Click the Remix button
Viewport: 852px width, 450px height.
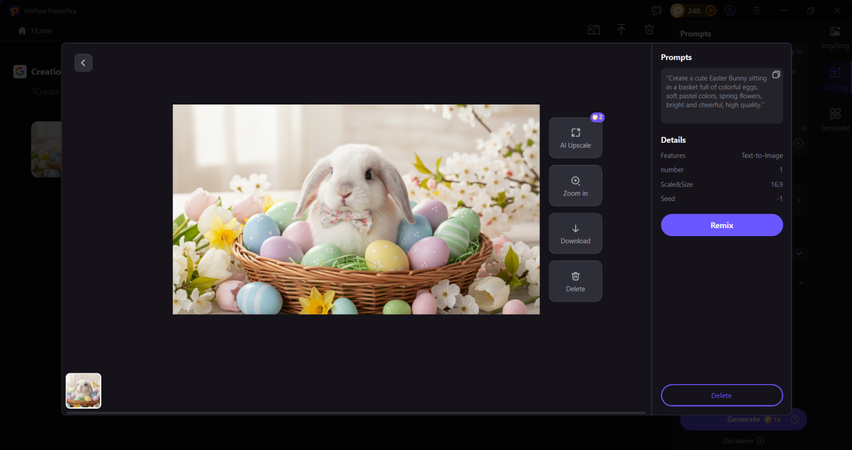click(722, 225)
